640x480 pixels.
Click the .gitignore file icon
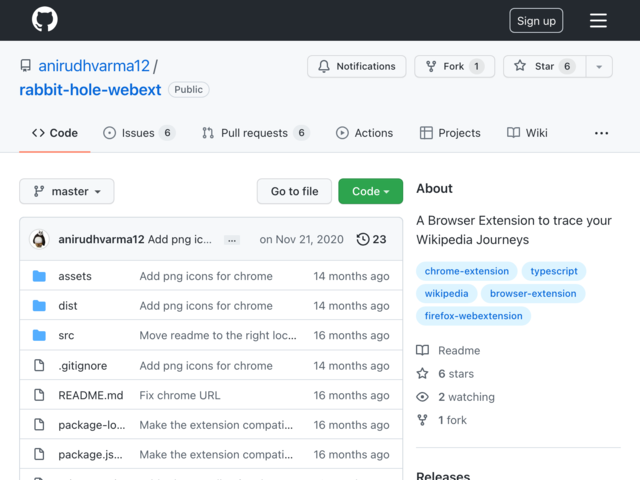39,365
